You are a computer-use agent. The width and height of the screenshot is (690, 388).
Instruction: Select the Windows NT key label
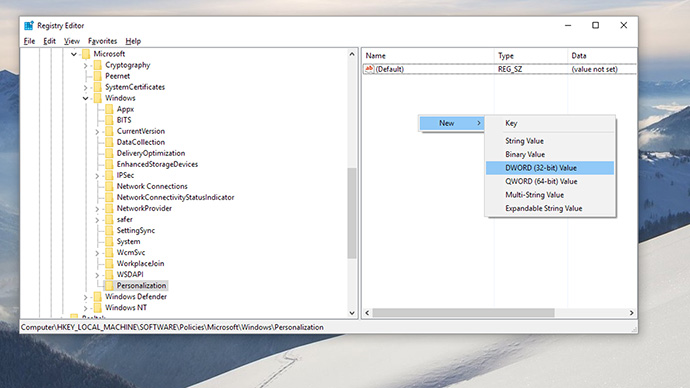click(x=126, y=307)
